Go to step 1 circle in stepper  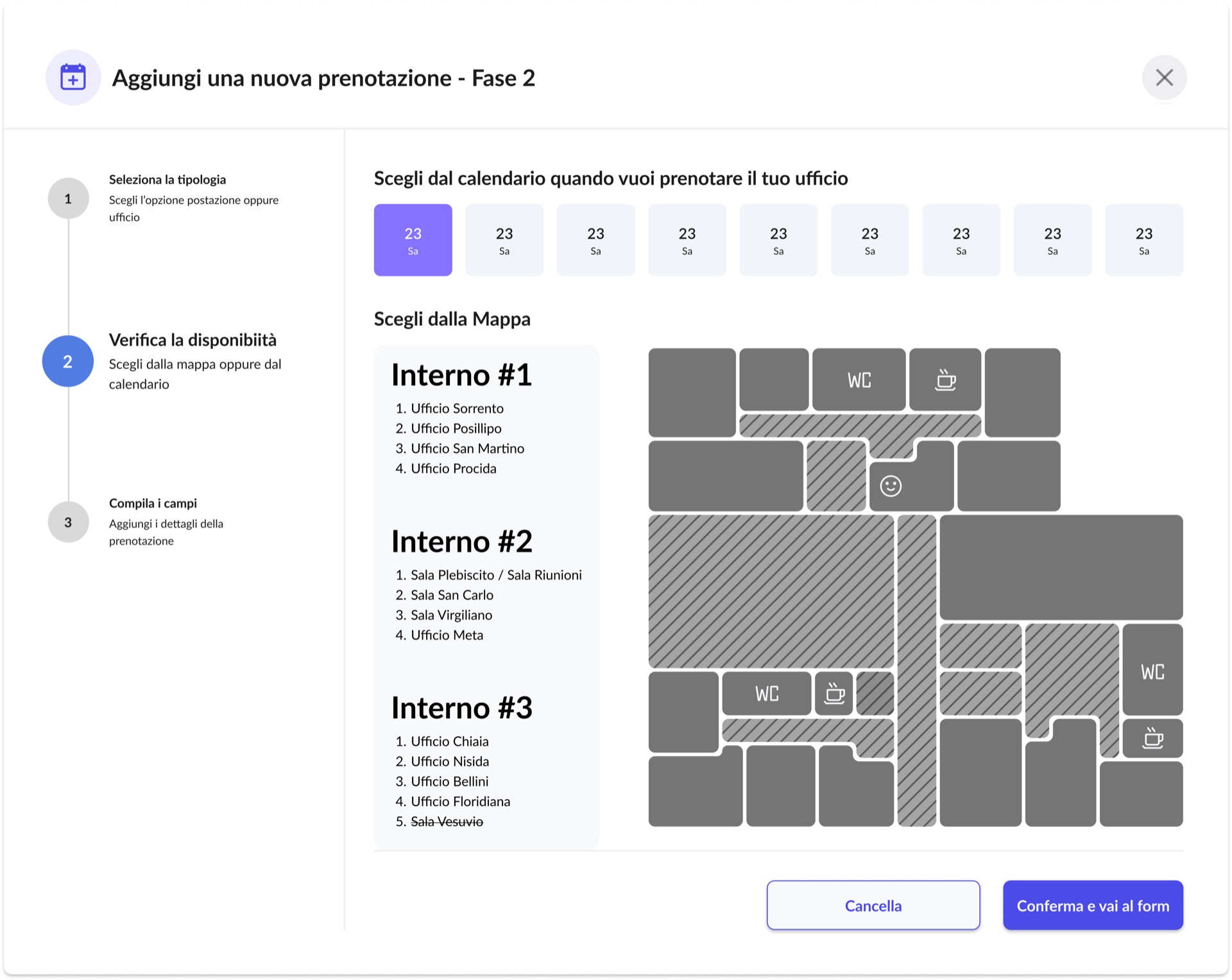tap(68, 198)
